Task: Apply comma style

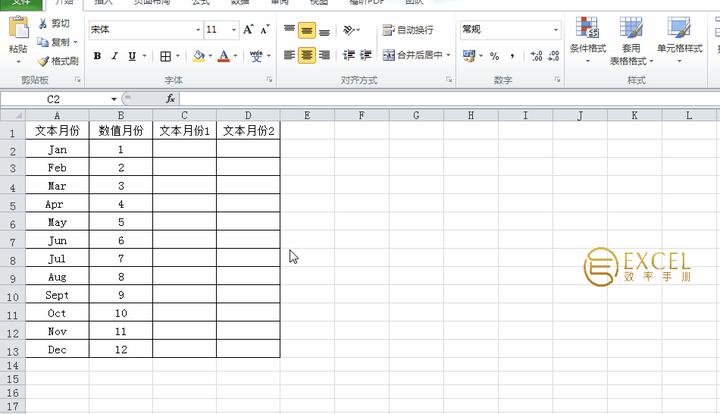Action: (x=512, y=56)
